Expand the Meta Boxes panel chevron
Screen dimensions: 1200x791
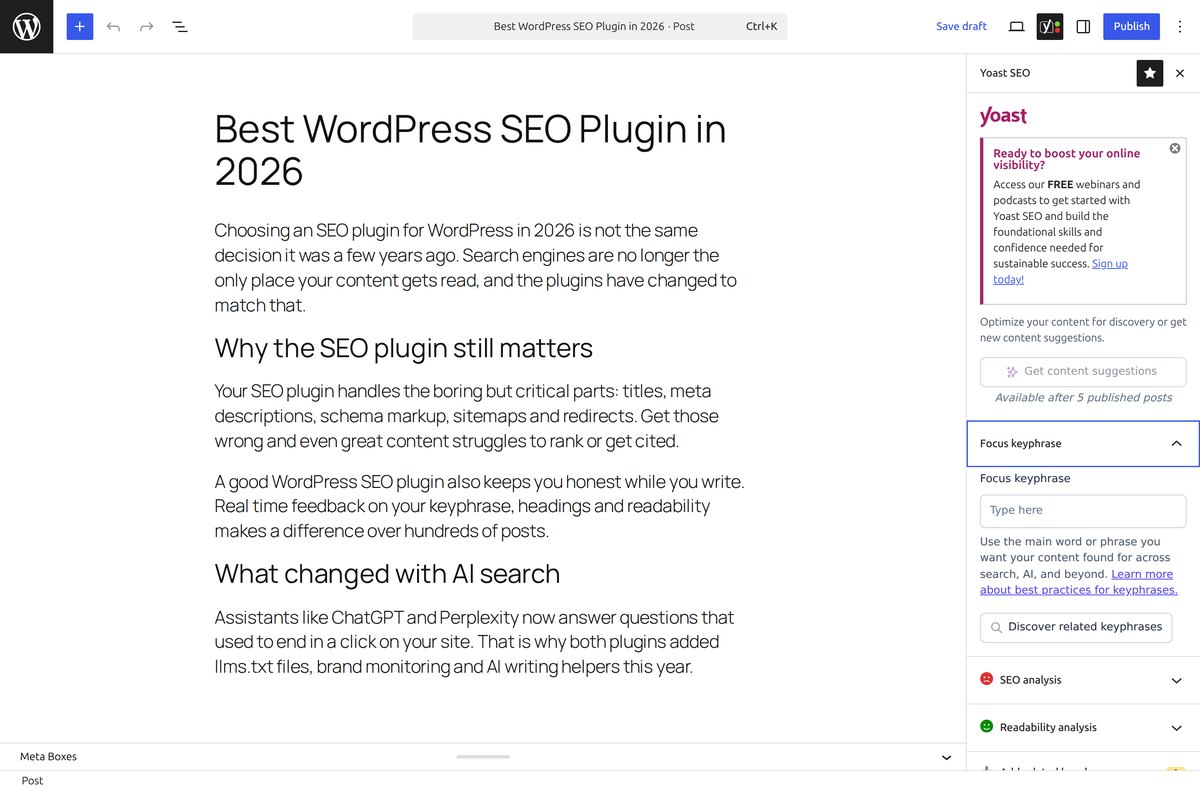pos(946,757)
